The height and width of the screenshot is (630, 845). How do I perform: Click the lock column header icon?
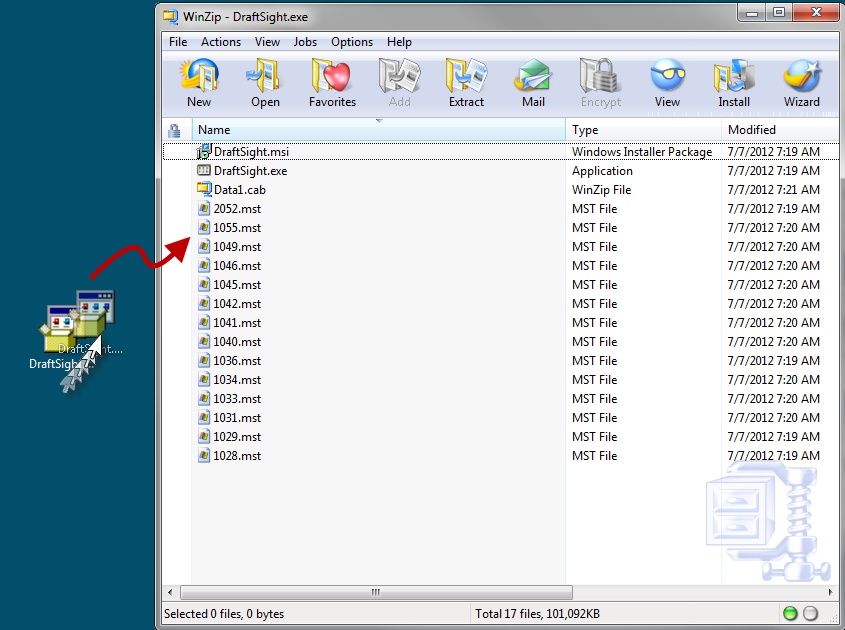[174, 130]
